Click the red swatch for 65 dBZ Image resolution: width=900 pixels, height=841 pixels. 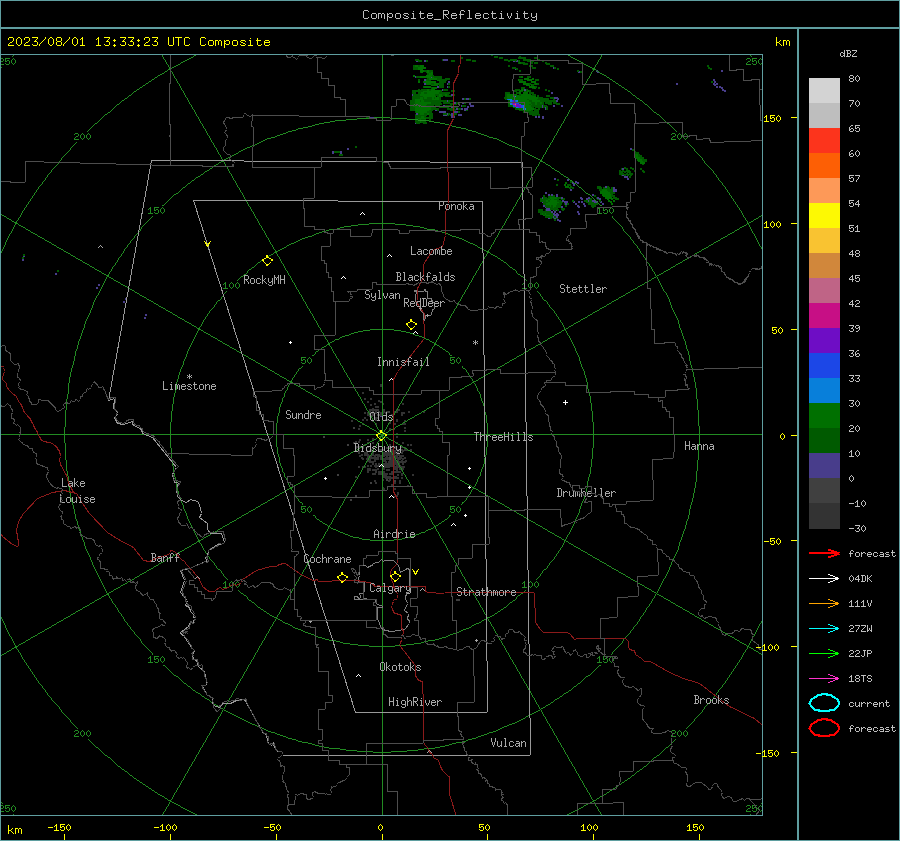(x=824, y=140)
